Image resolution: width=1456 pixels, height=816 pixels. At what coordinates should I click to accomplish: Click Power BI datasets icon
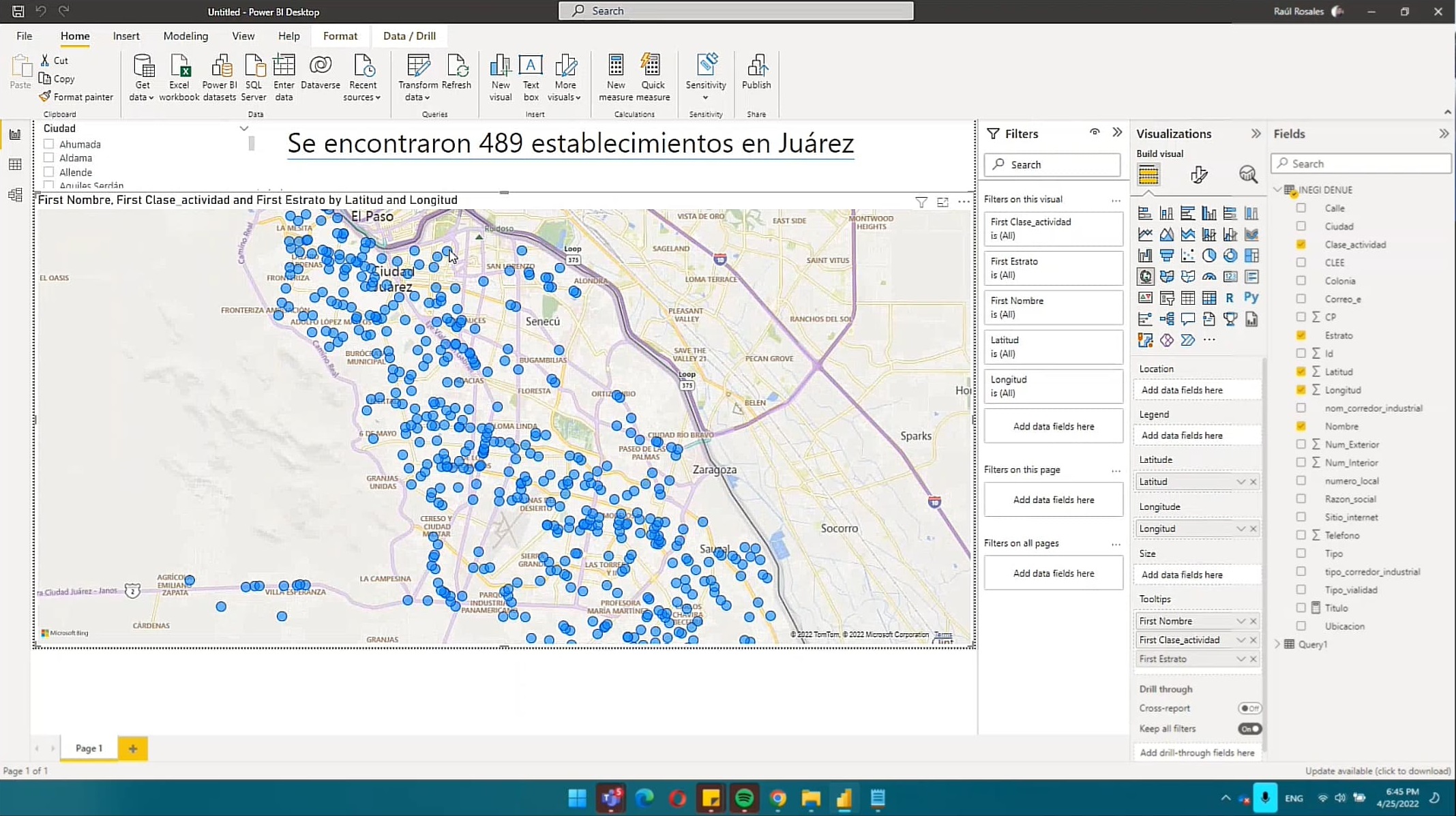[220, 78]
